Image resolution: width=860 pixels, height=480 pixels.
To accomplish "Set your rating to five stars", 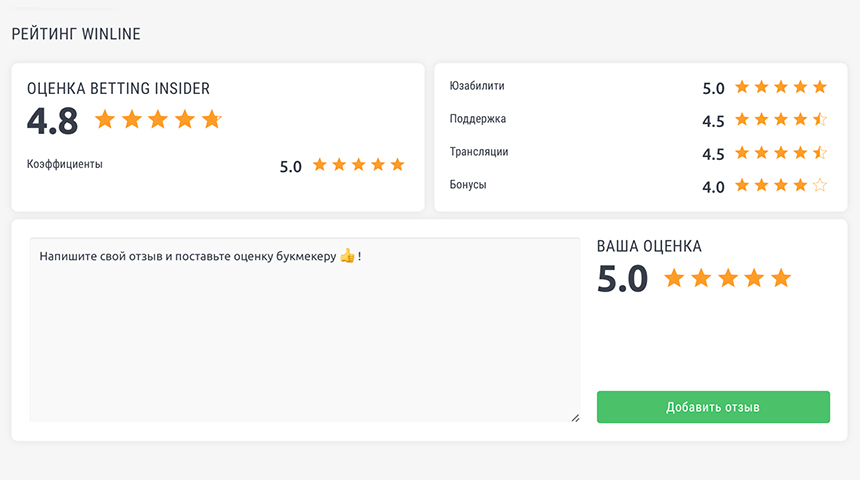I will coord(781,278).
